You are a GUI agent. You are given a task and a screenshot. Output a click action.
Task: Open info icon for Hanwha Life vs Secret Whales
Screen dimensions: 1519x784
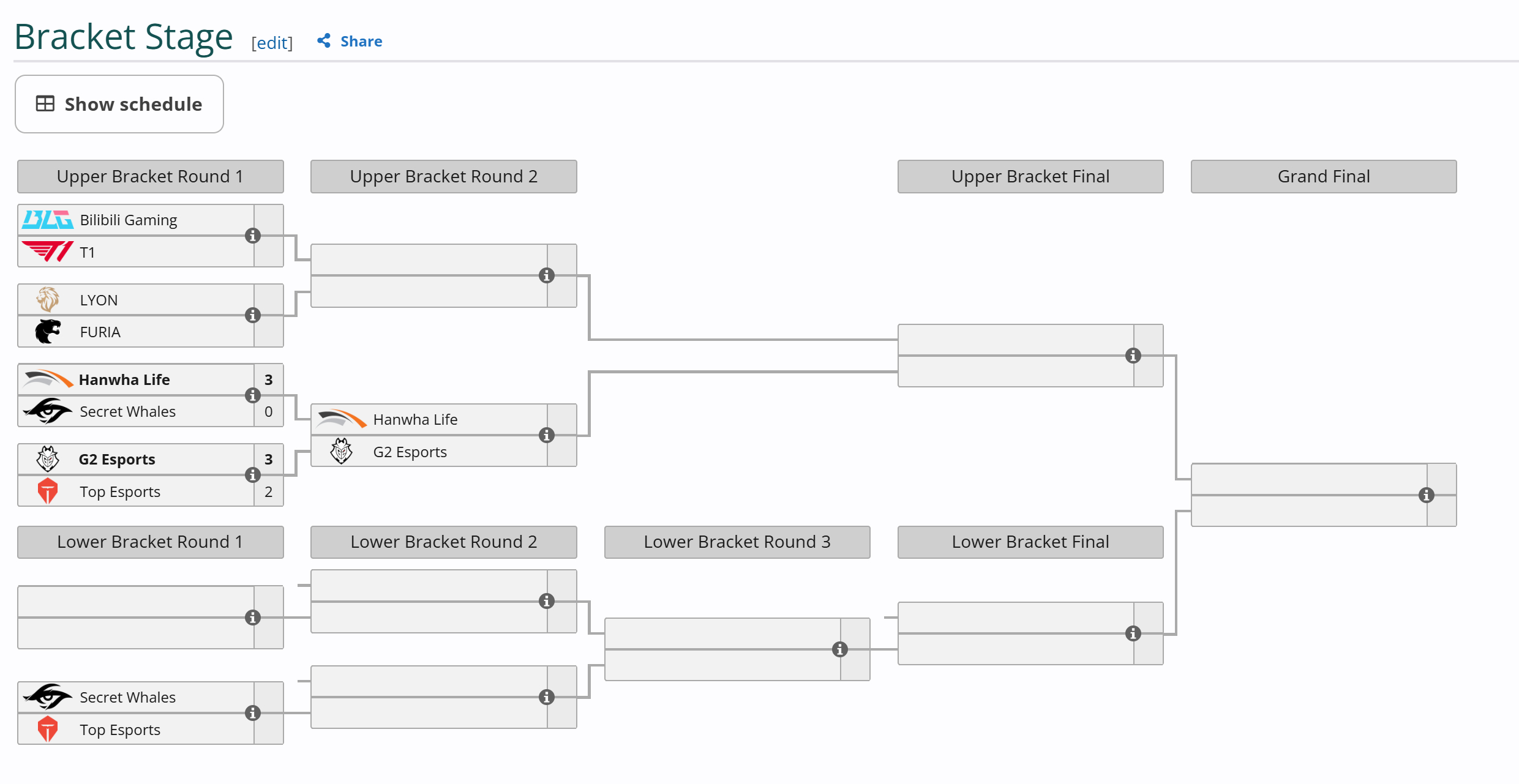[x=253, y=395]
